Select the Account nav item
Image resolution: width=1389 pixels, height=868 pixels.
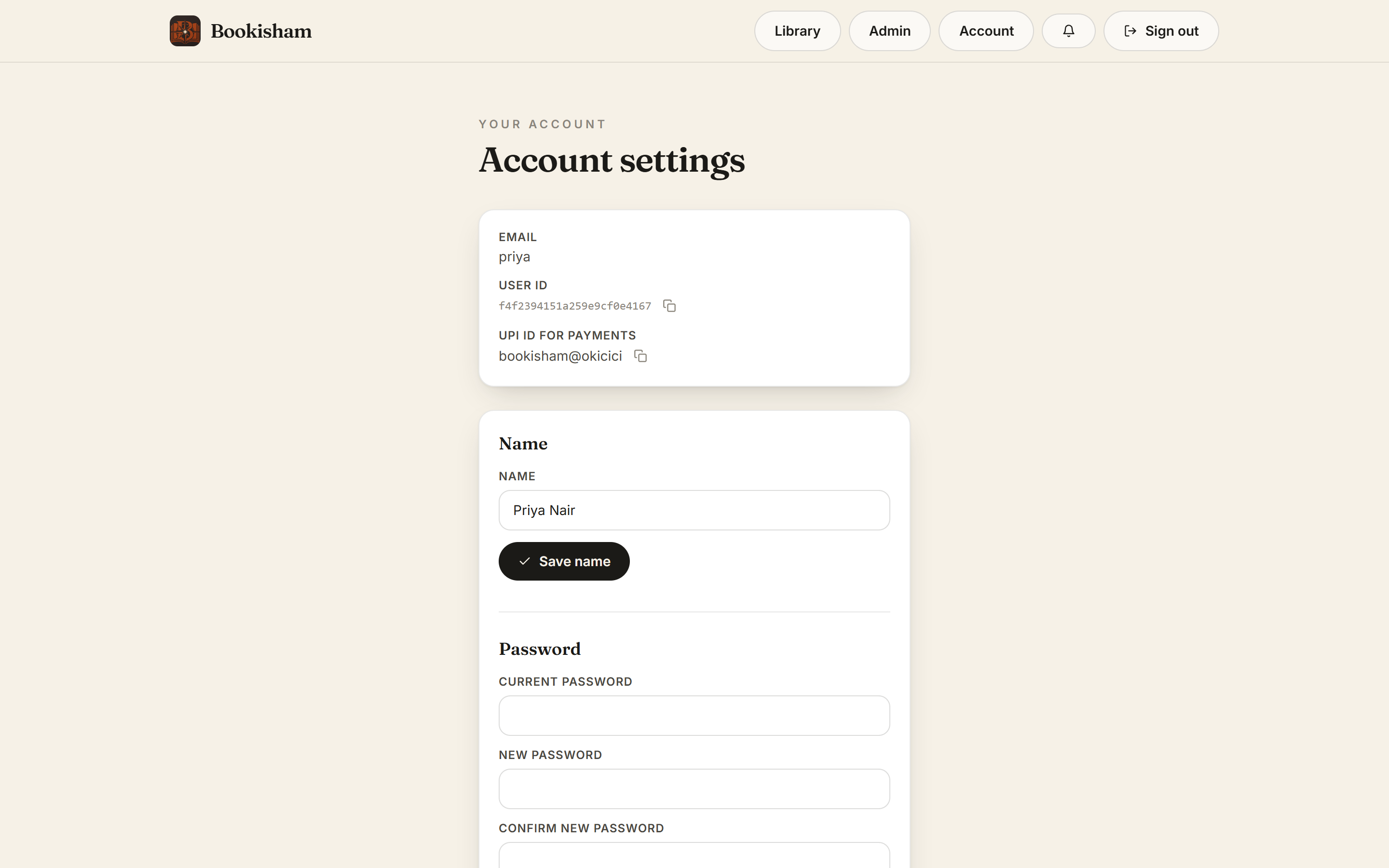point(986,31)
